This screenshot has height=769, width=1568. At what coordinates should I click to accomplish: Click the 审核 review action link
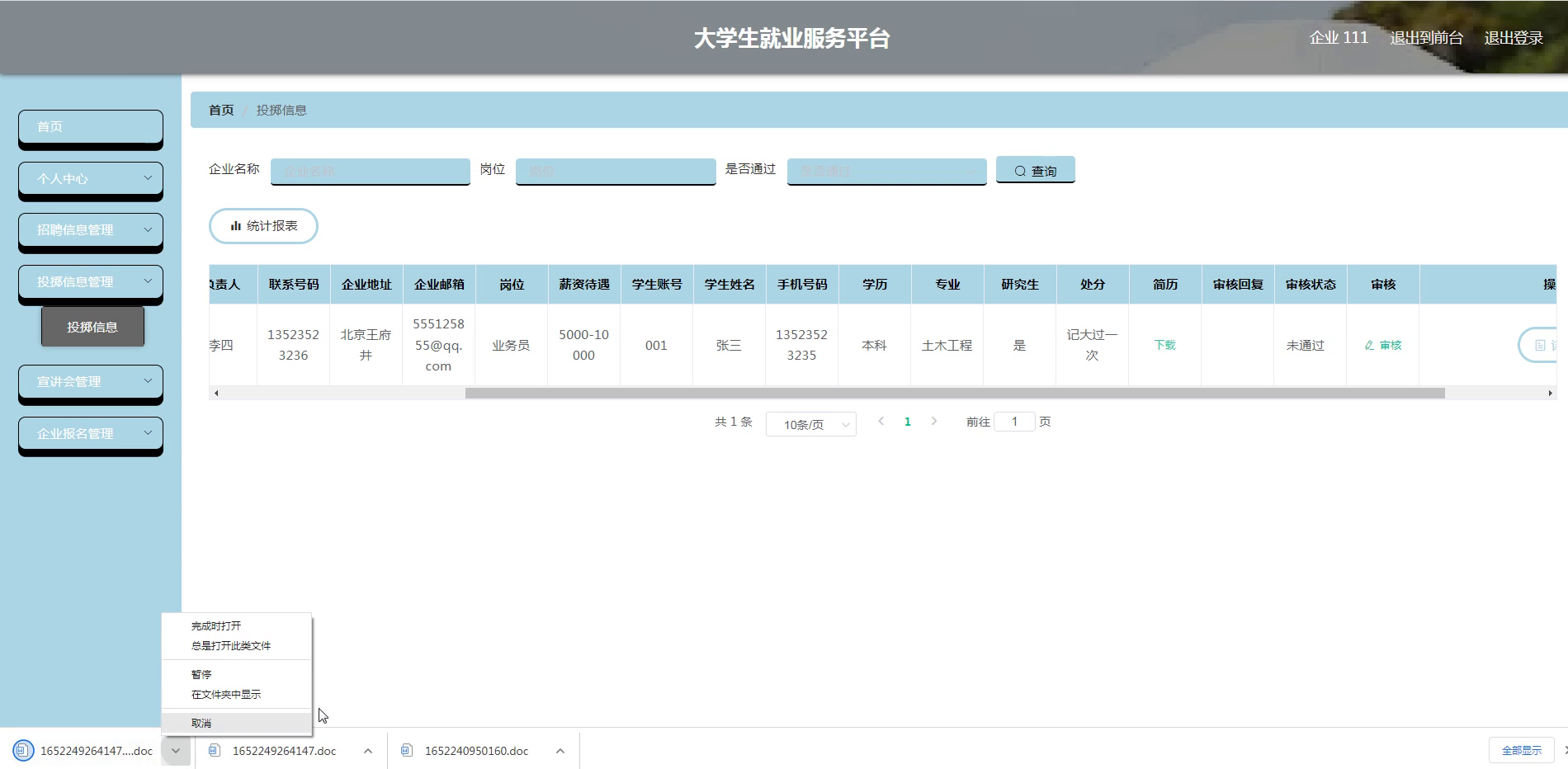[1383, 345]
